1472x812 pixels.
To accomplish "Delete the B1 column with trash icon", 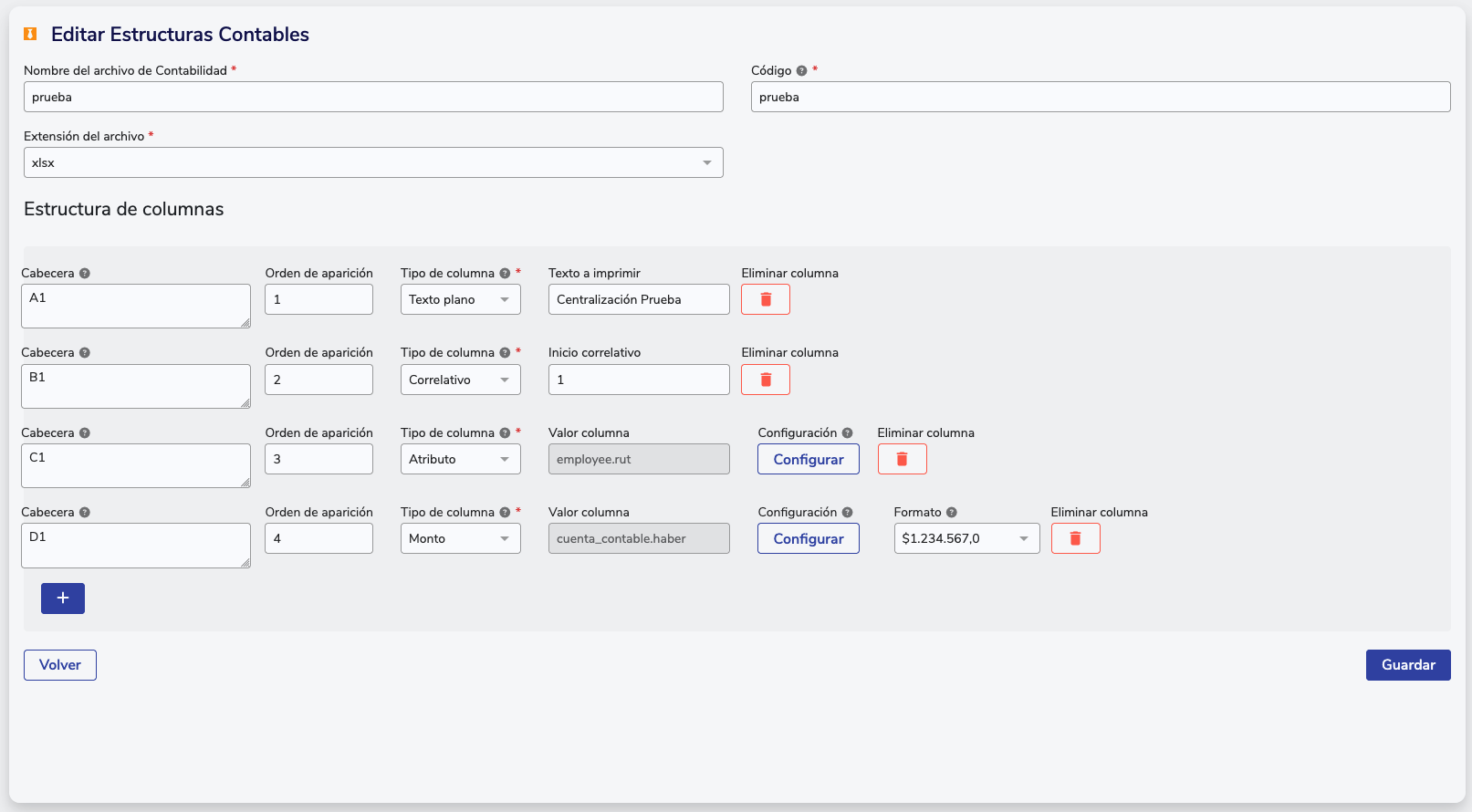I will tap(765, 380).
